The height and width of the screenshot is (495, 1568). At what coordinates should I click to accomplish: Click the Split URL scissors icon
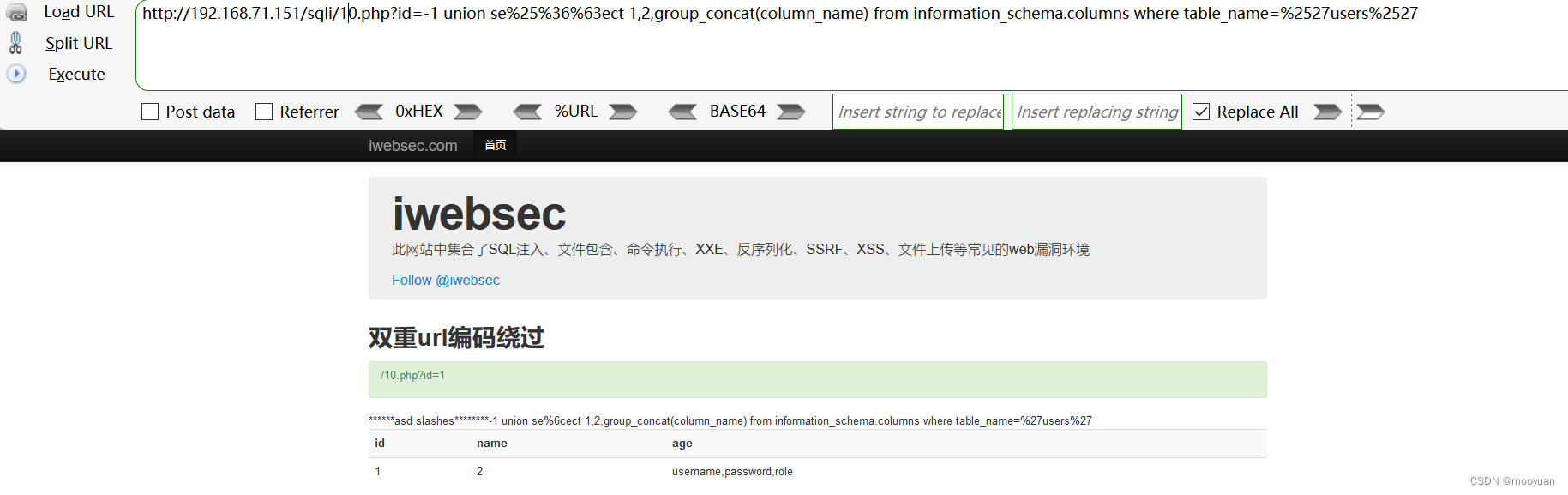tap(15, 43)
